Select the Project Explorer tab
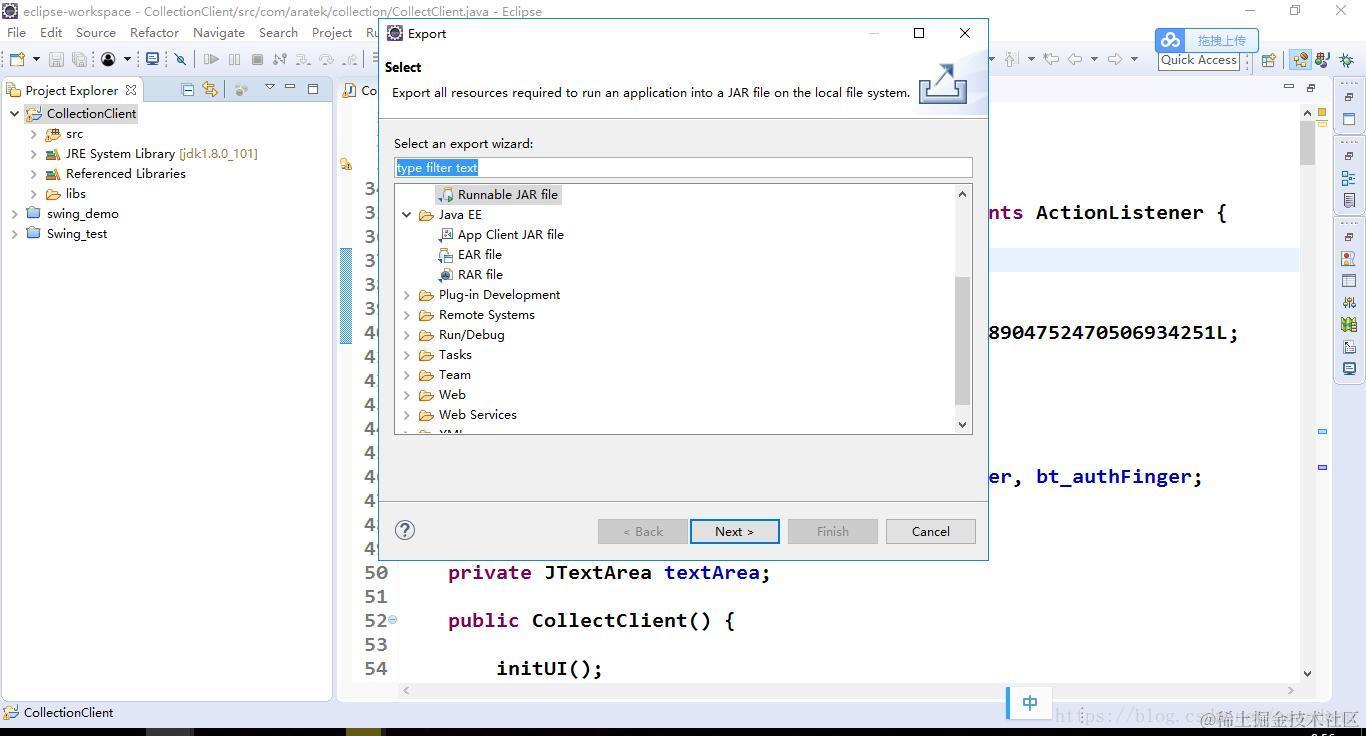The image size is (1366, 736). click(x=72, y=90)
